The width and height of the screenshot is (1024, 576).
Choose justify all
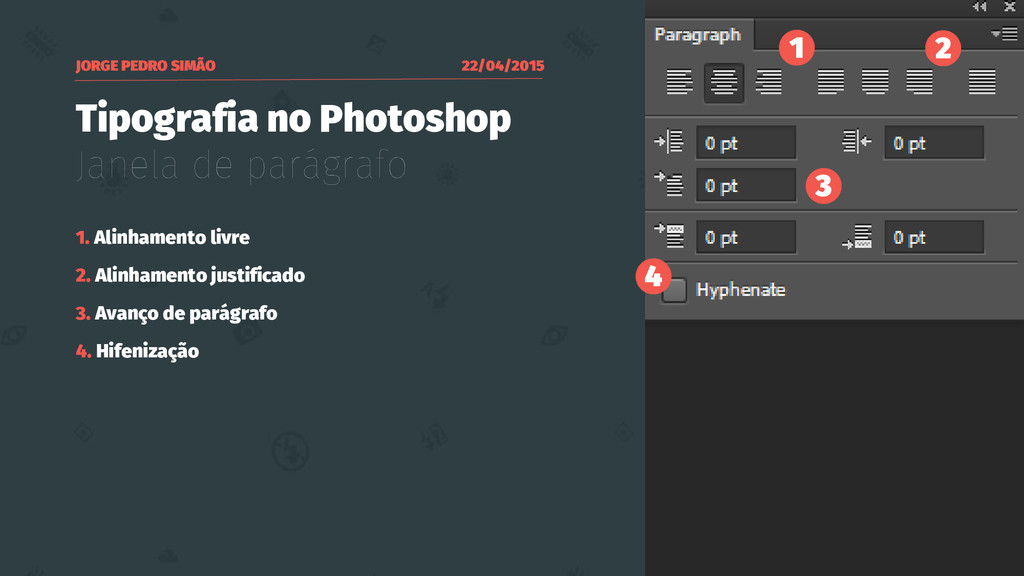pos(982,82)
